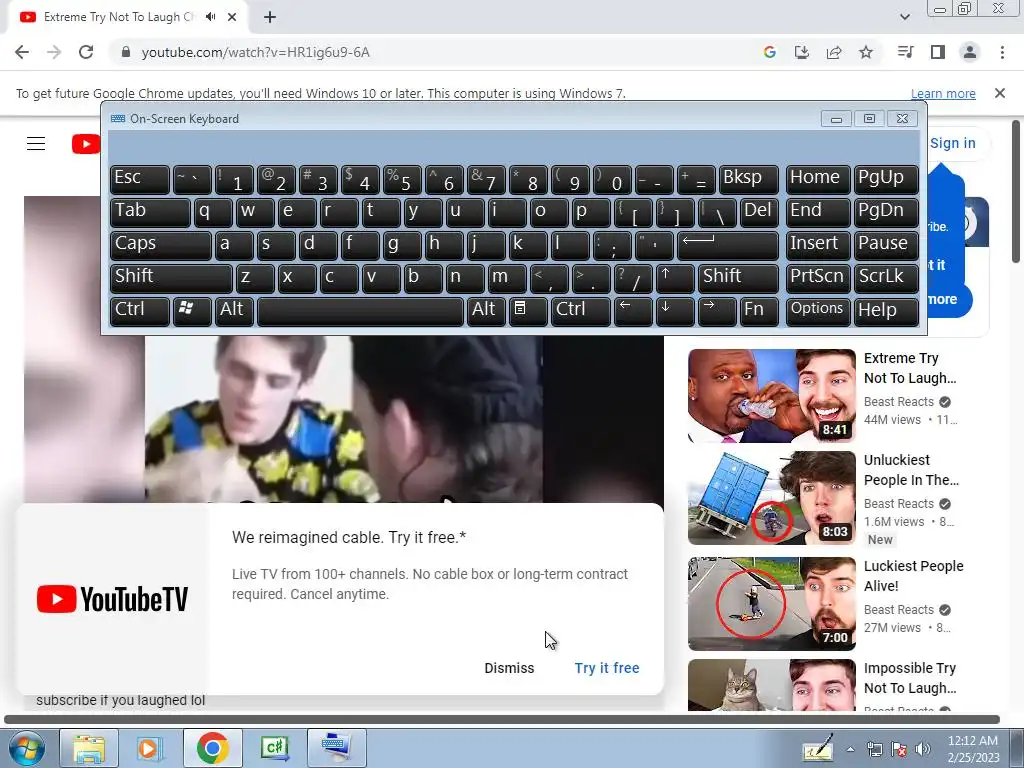Switch to Chrome in the taskbar
The width and height of the screenshot is (1024, 768).
[212, 748]
